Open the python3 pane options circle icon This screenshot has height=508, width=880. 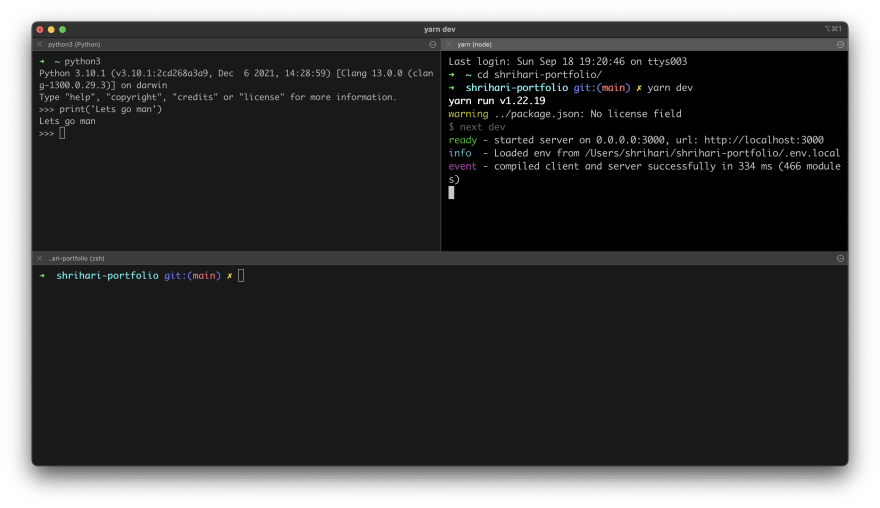433,44
